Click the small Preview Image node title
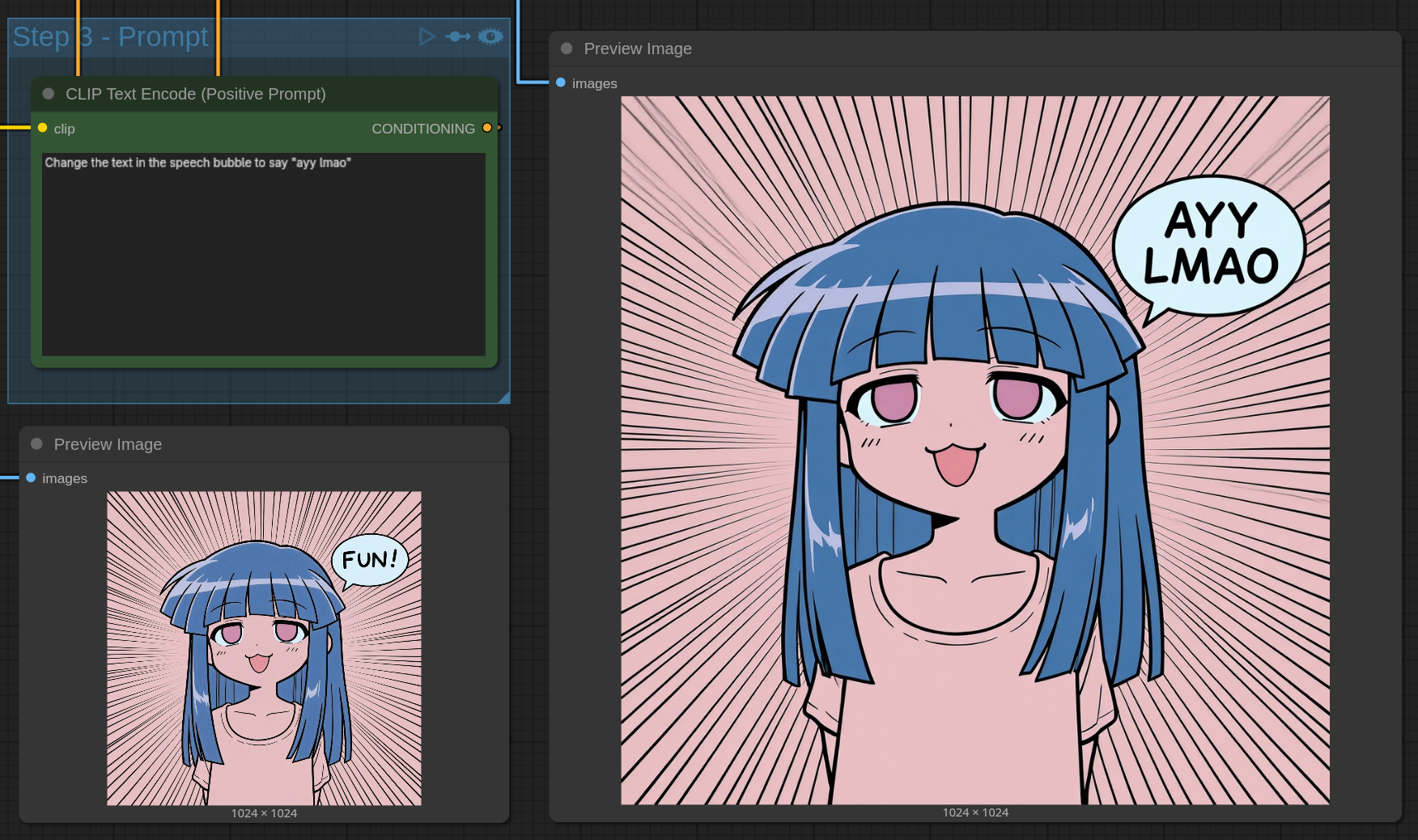The height and width of the screenshot is (840, 1418). pos(108,444)
